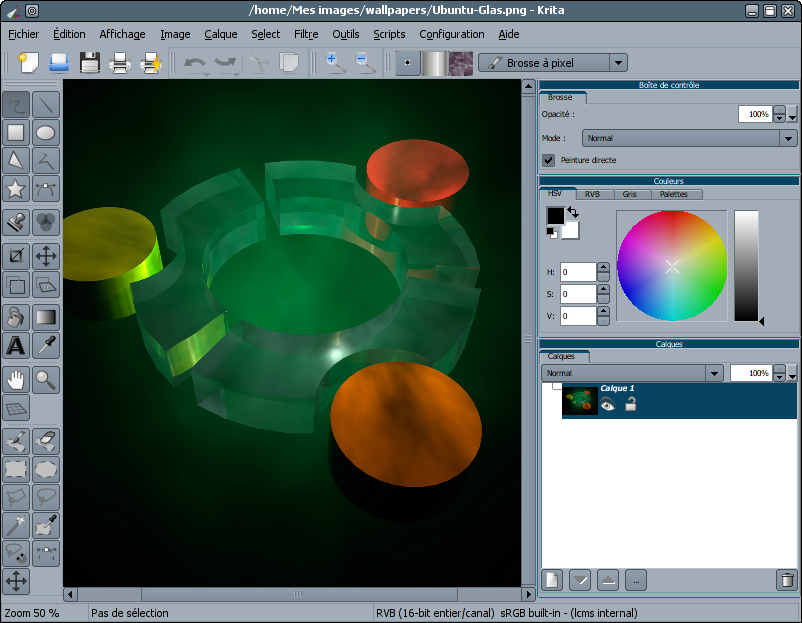Select the Ellipse shape tool
Image resolution: width=802 pixels, height=623 pixels.
tap(46, 133)
